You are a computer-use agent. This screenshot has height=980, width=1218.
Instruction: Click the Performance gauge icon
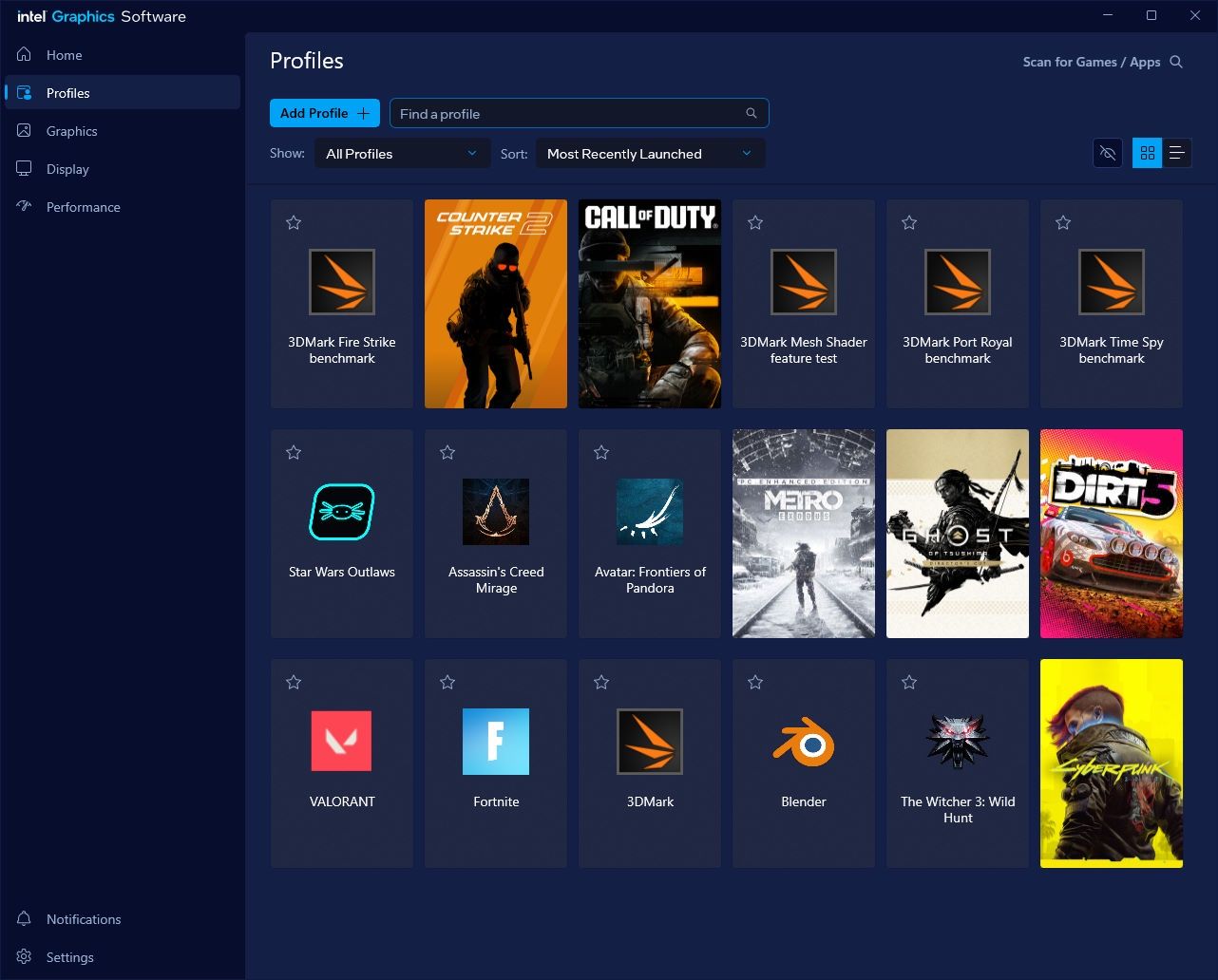coord(25,206)
